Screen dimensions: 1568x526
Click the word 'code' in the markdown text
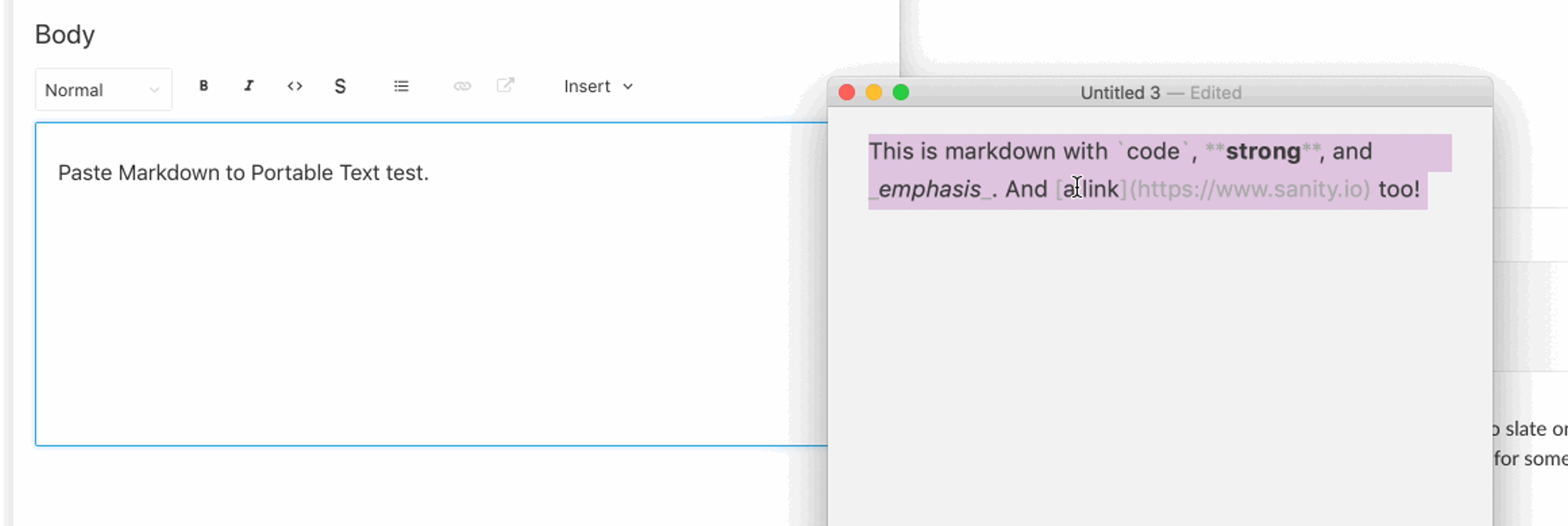click(1153, 151)
